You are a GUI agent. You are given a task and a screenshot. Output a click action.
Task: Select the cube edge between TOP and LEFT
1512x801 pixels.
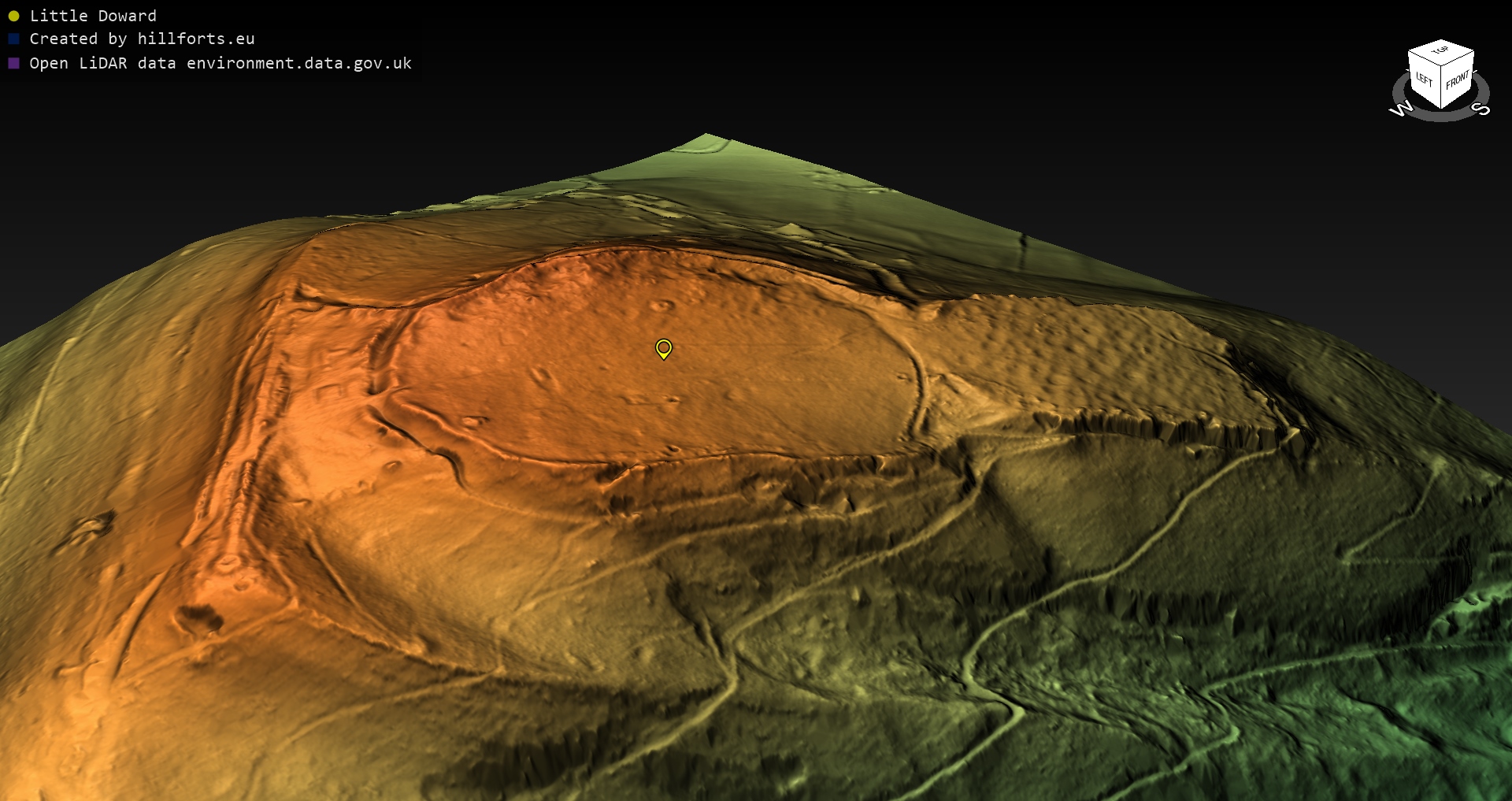1424,58
